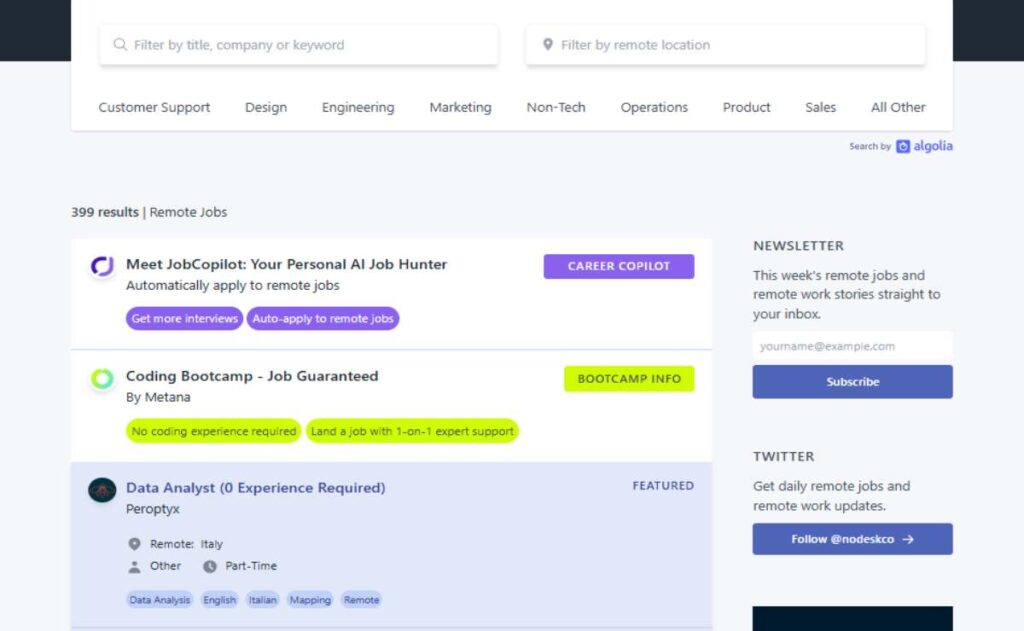Click the location pin icon in filter

(x=548, y=44)
